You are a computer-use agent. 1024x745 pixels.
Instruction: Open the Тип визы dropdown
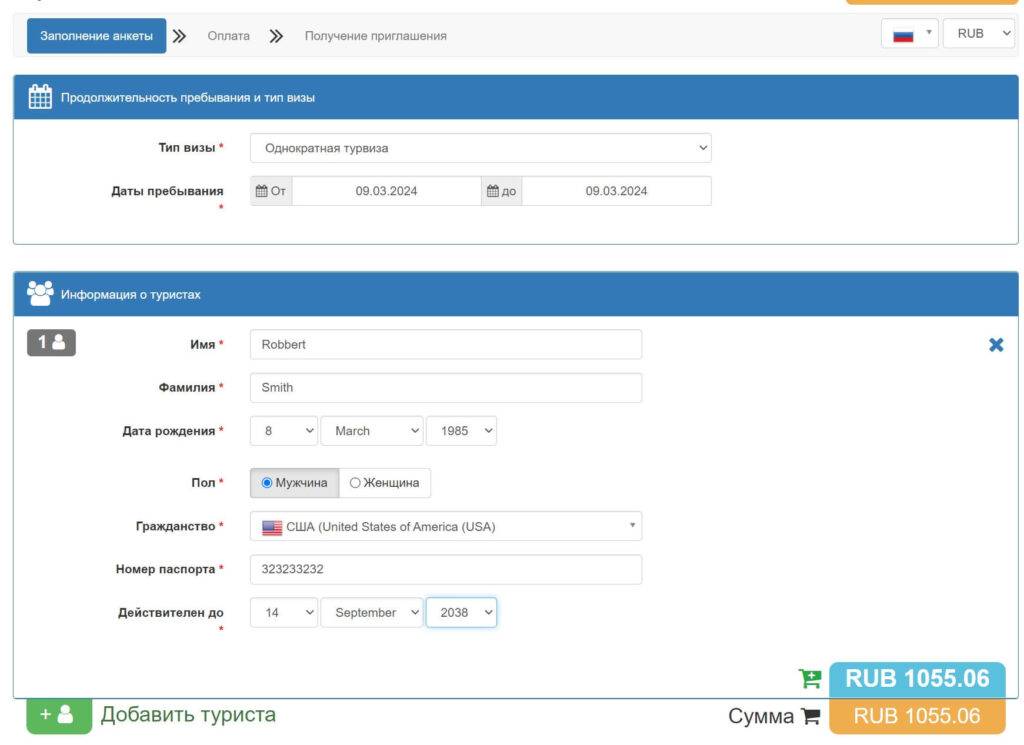(480, 148)
